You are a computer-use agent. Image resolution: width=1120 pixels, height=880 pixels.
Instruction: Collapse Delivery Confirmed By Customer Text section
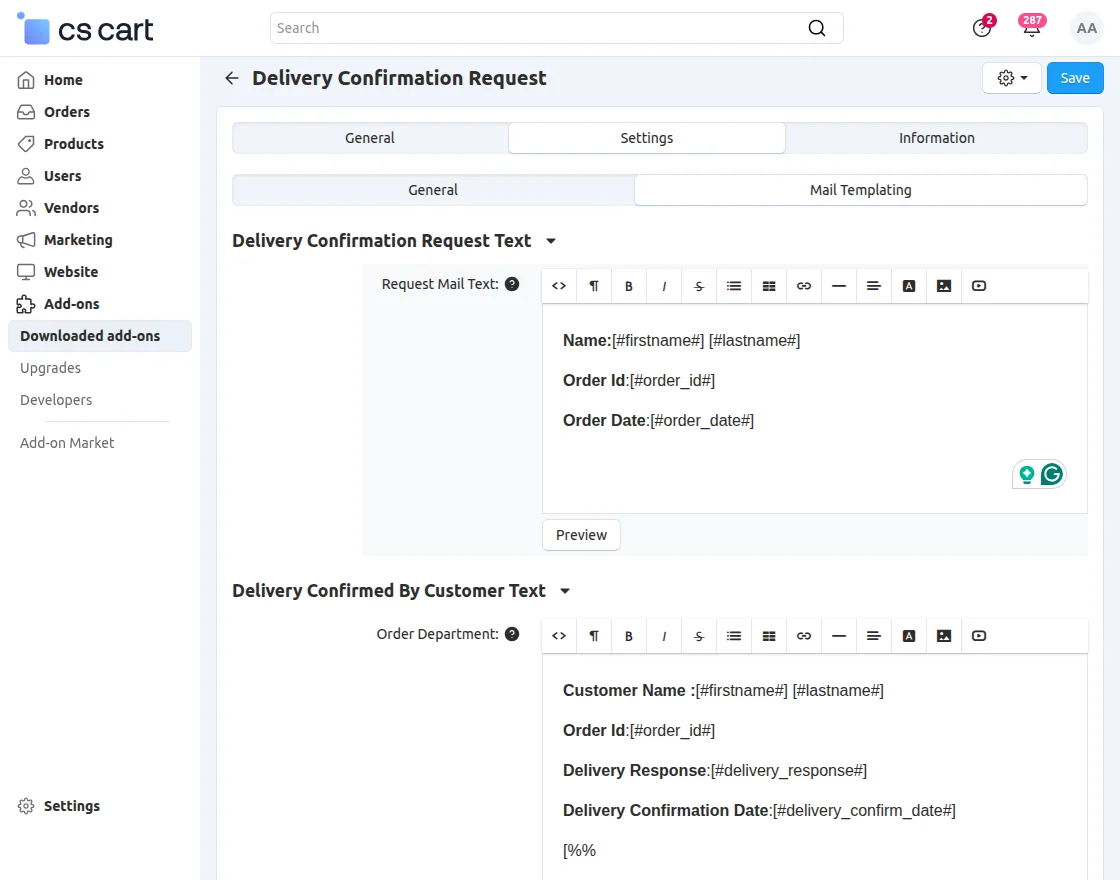565,591
